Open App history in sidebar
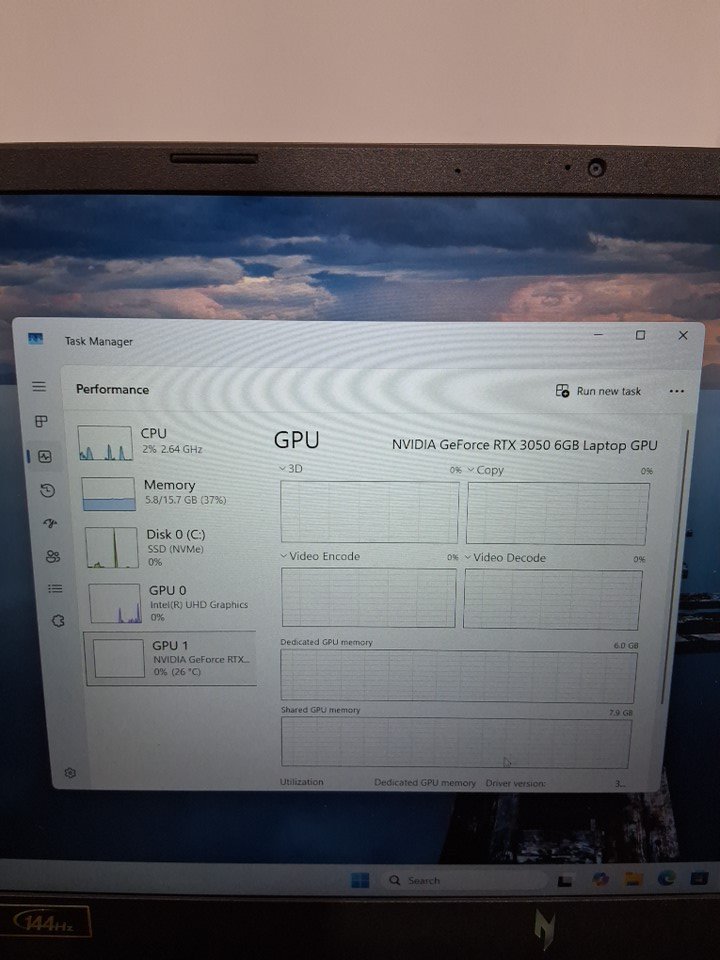The height and width of the screenshot is (960, 720). [46, 490]
